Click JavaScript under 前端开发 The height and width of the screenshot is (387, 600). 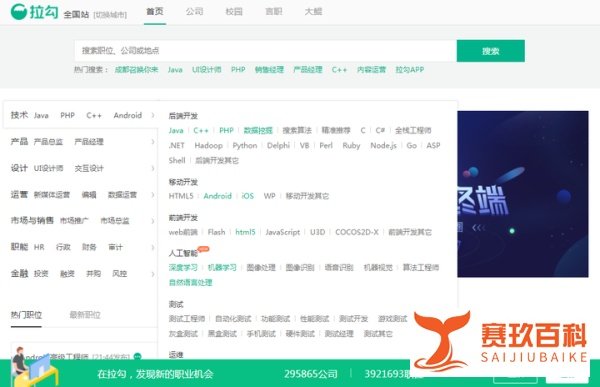(283, 232)
